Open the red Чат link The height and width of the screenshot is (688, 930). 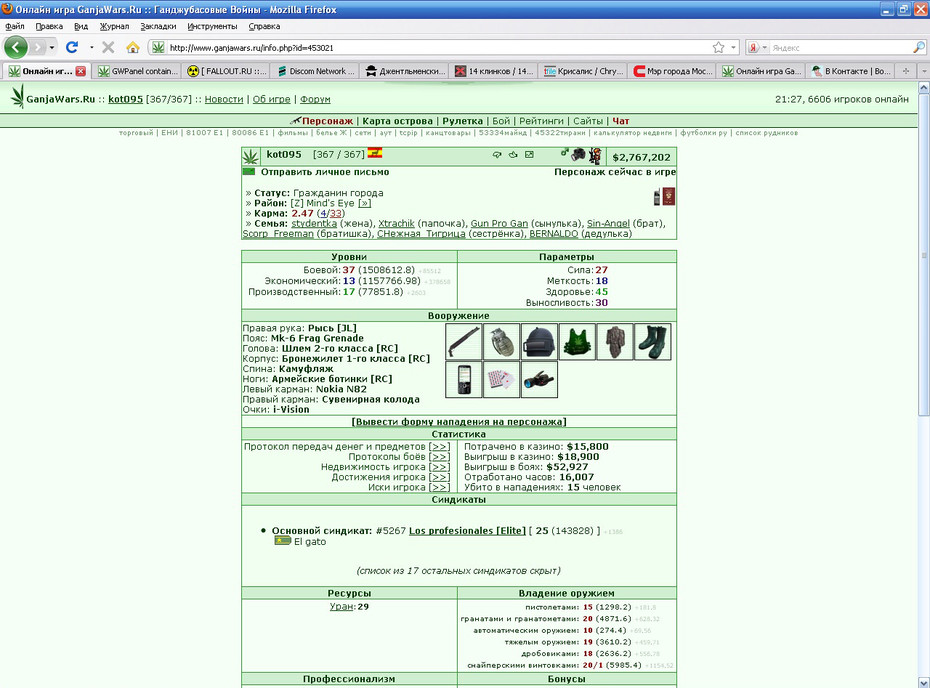620,121
